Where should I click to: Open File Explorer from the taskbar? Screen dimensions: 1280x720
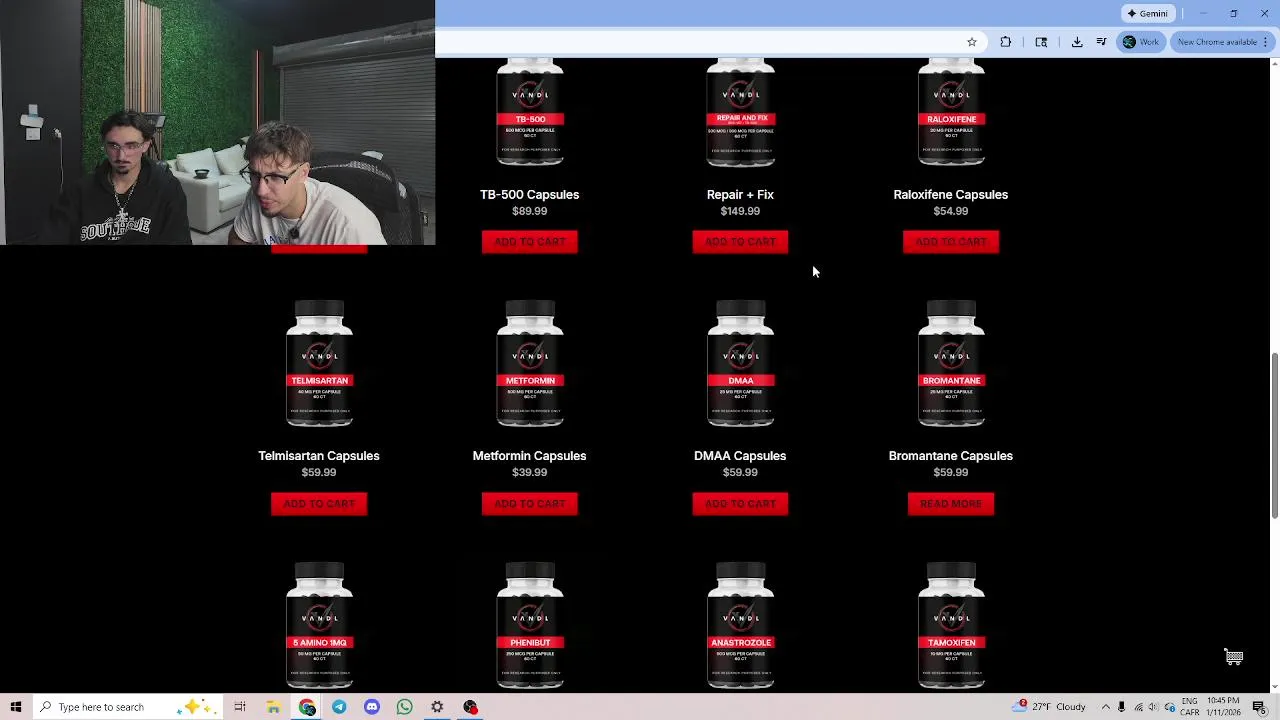273,707
